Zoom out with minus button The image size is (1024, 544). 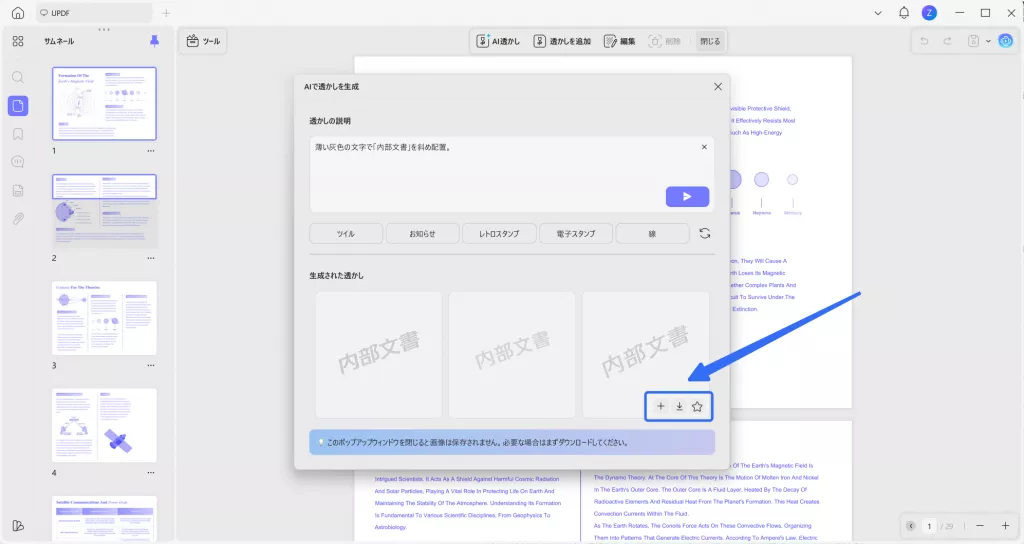(980, 526)
